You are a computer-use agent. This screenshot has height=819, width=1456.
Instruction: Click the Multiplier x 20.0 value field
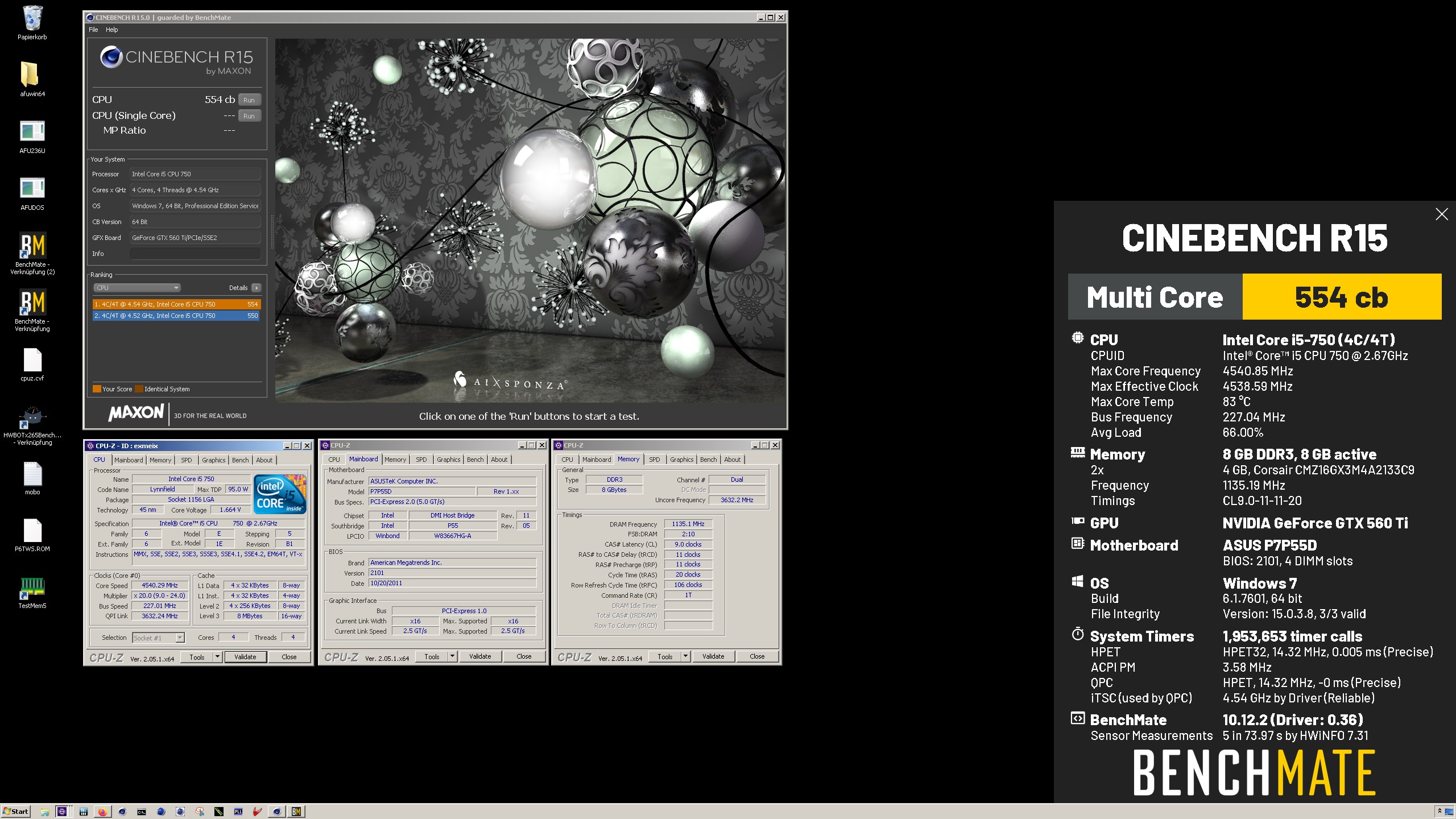click(x=160, y=595)
